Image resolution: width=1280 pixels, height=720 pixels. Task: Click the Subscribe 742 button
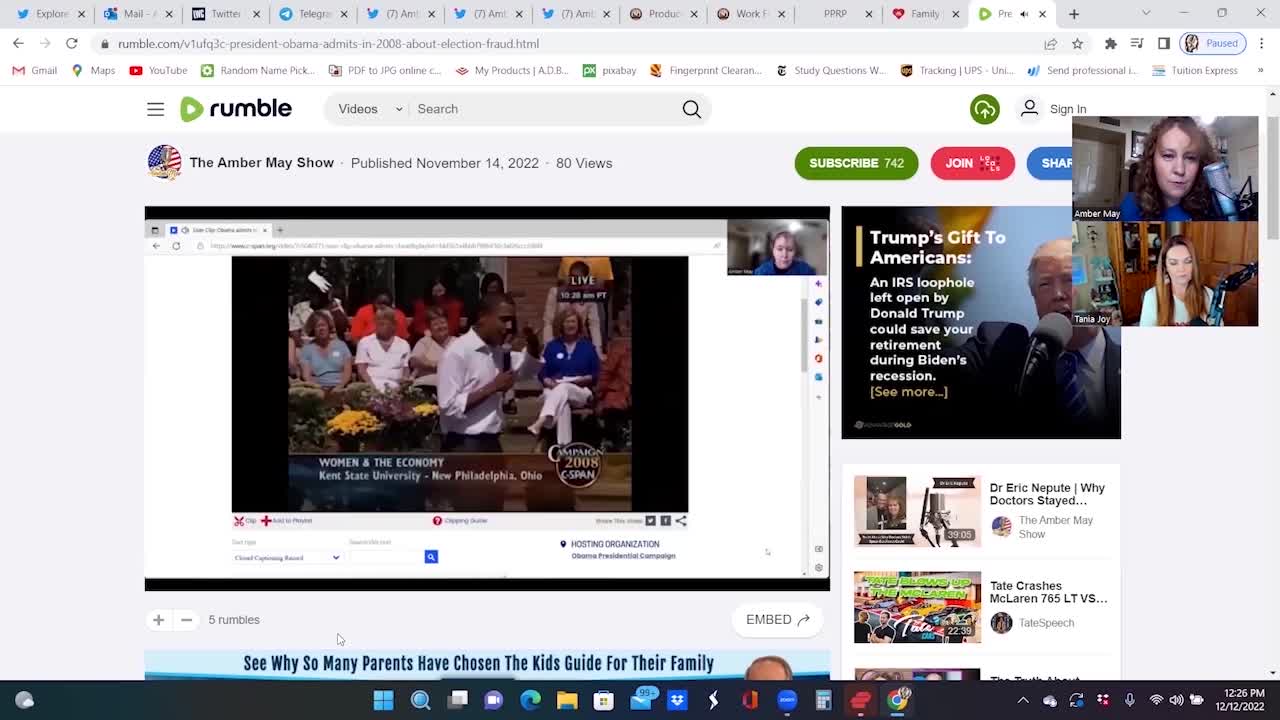tap(856, 163)
